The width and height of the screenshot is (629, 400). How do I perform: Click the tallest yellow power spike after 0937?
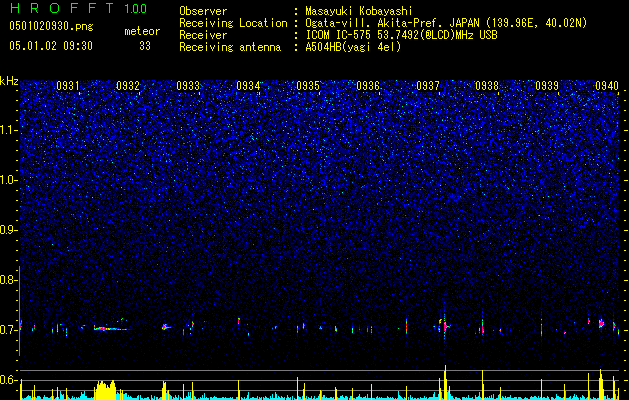[445, 382]
